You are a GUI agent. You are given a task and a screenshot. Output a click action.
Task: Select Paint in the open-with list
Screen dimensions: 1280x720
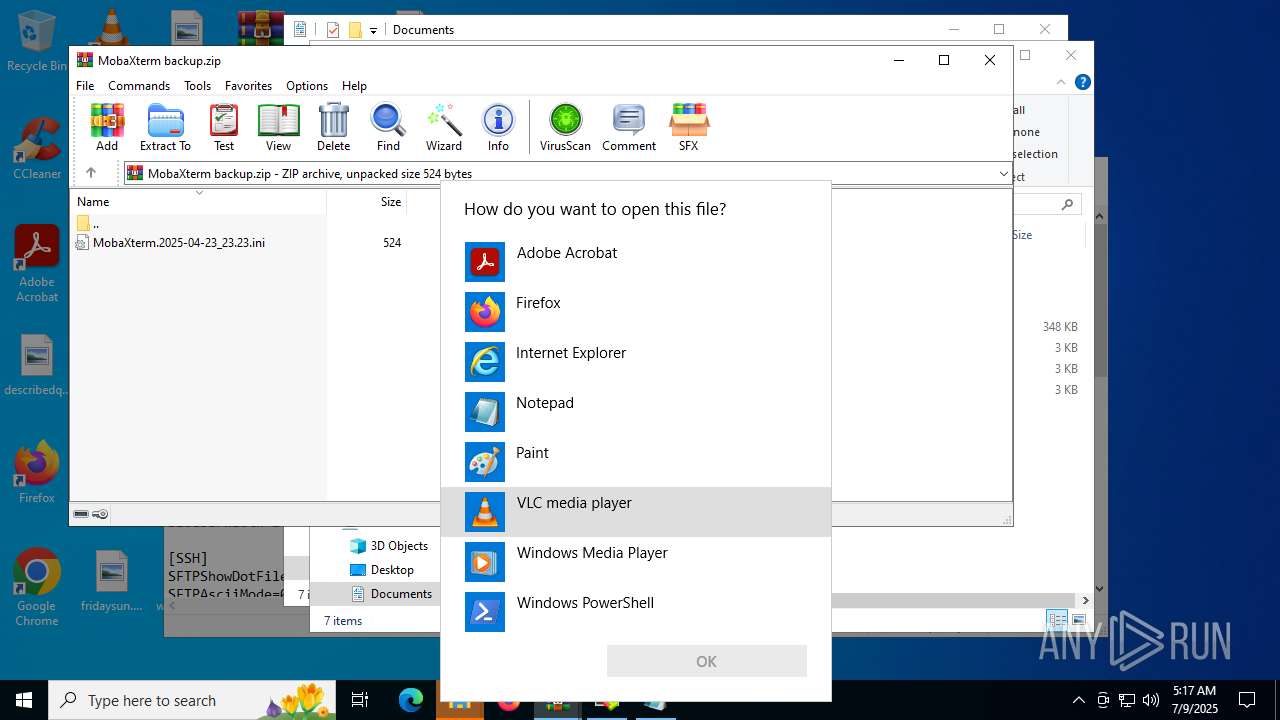point(636,462)
